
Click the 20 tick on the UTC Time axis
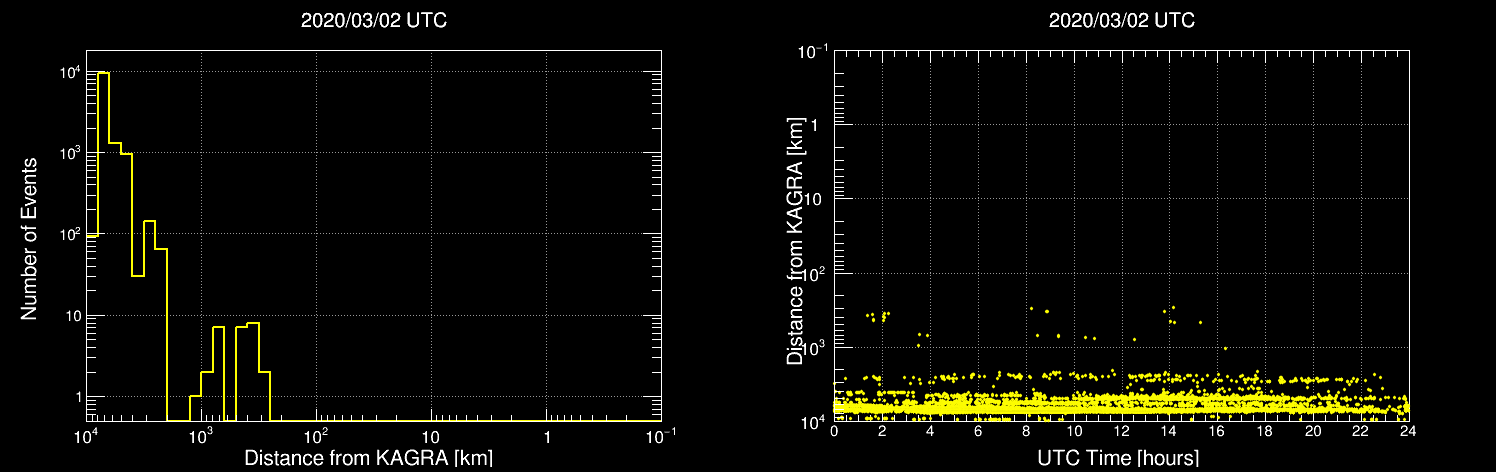coord(1313,432)
